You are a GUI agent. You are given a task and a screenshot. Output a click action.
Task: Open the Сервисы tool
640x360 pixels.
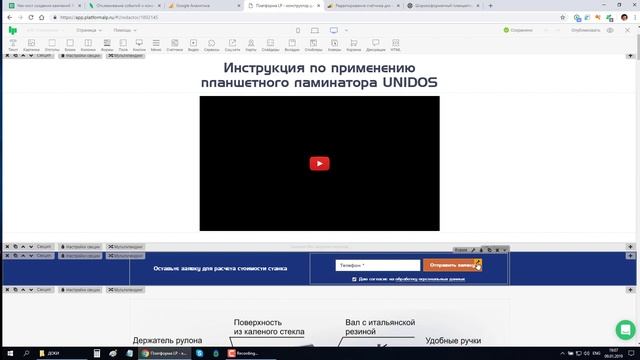pos(211,45)
